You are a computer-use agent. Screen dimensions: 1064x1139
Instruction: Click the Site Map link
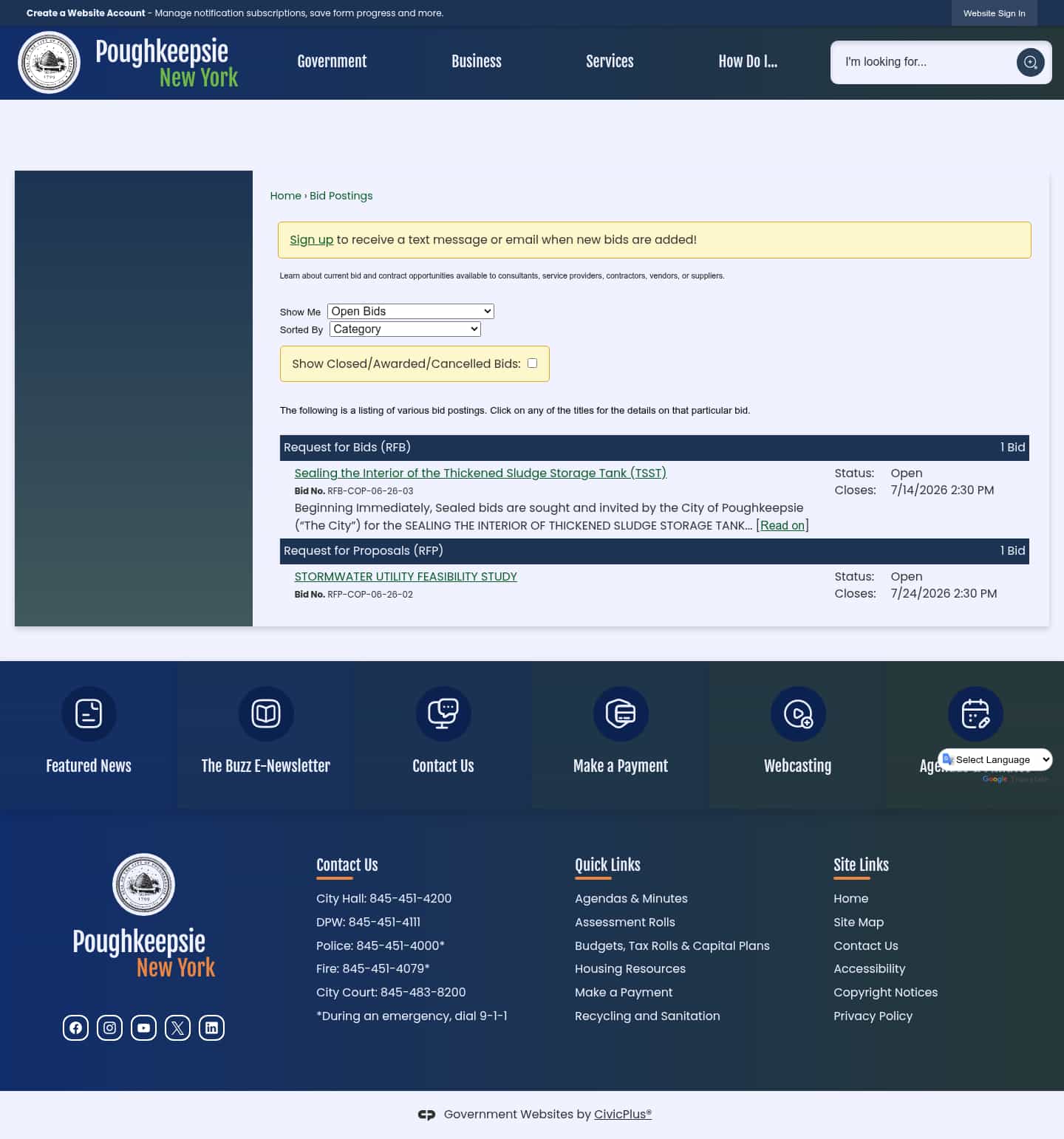[x=859, y=922]
